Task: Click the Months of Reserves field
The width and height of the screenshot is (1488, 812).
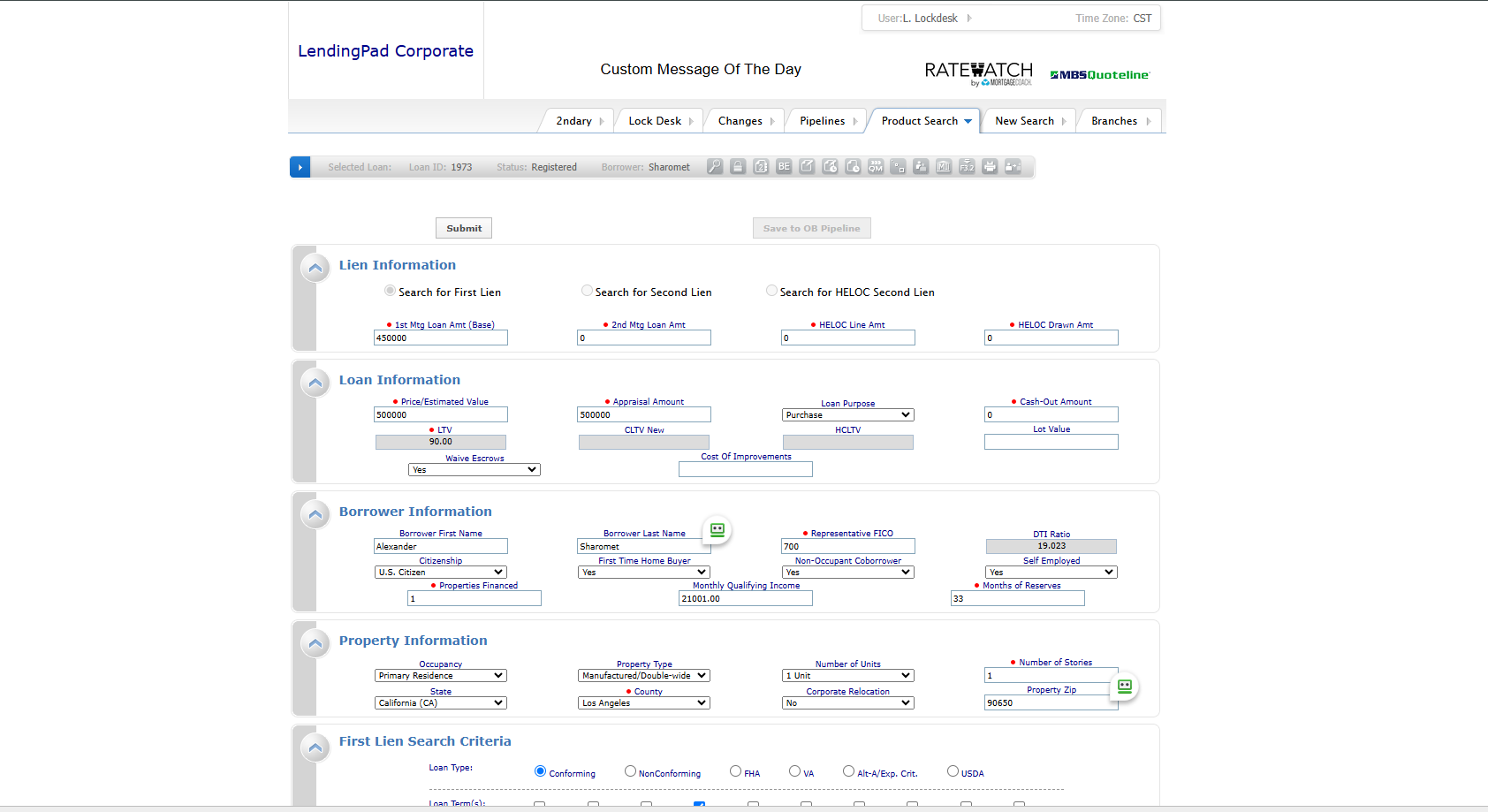Action: point(1017,599)
